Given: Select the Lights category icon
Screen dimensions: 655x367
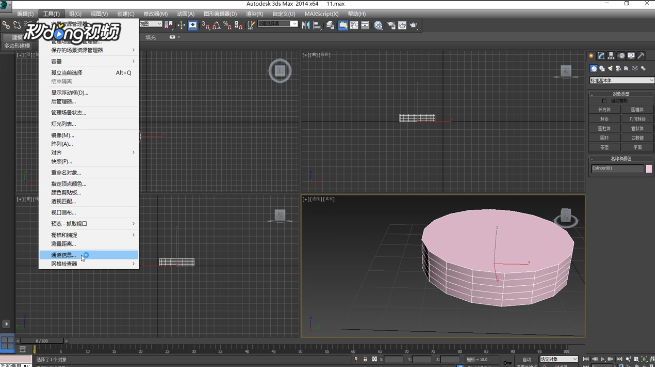Looking at the screenshot, I should point(610,68).
